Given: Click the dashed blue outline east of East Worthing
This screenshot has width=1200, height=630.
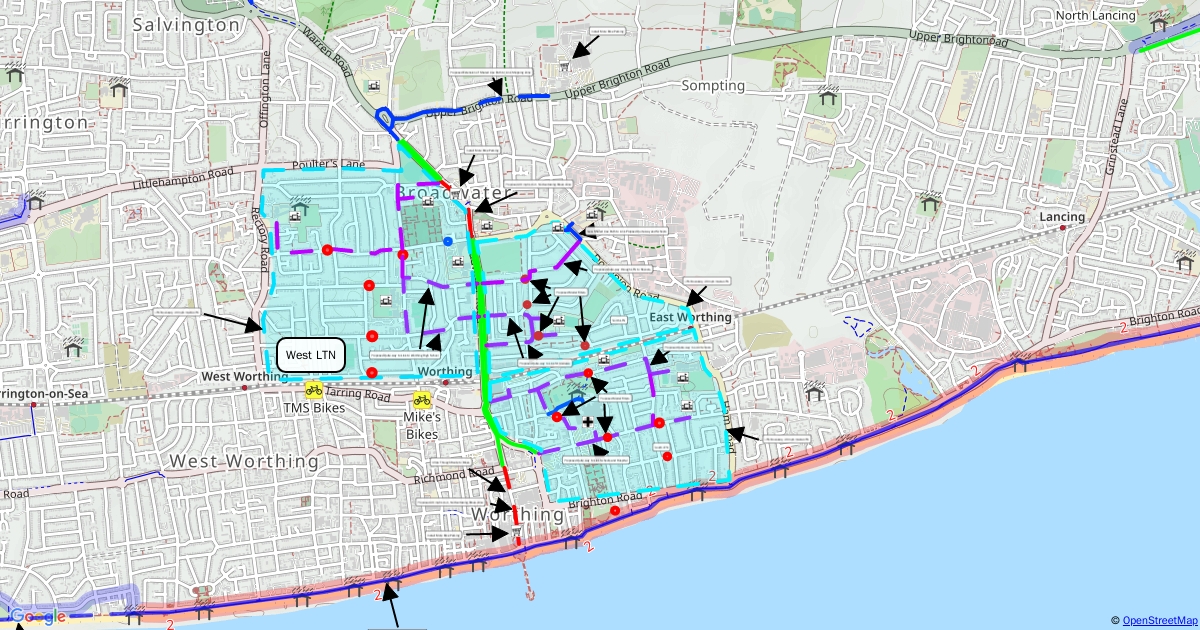Looking at the screenshot, I should point(858,327).
